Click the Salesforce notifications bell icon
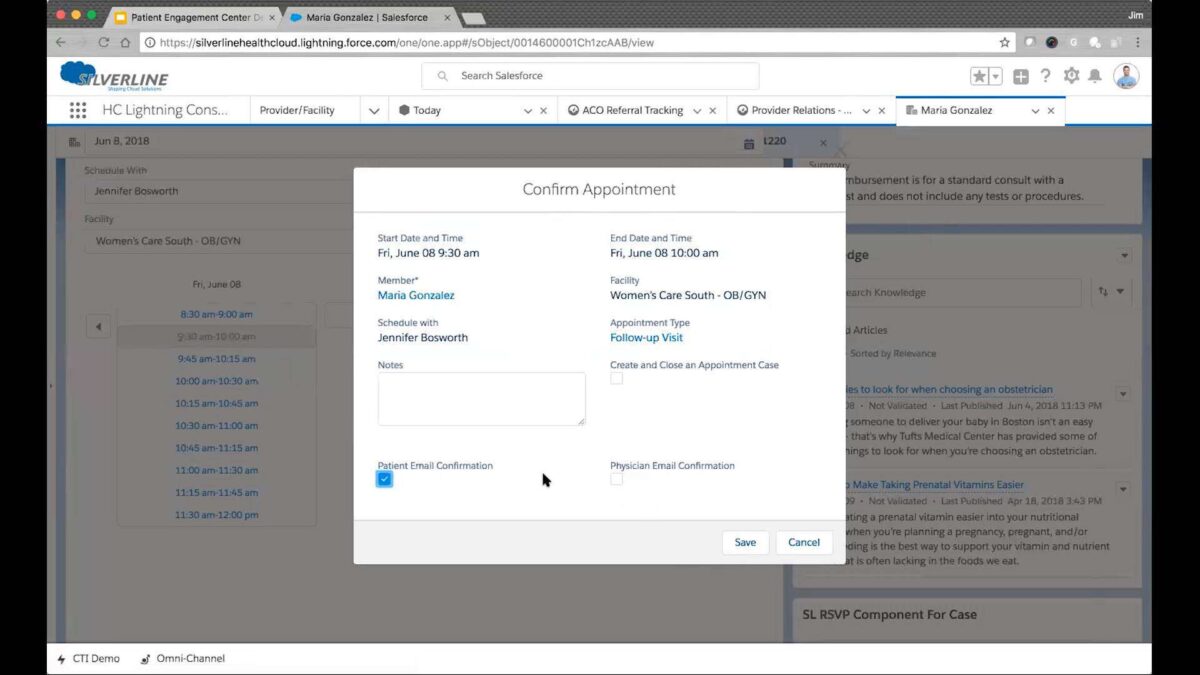1200x675 pixels. [x=1095, y=76]
